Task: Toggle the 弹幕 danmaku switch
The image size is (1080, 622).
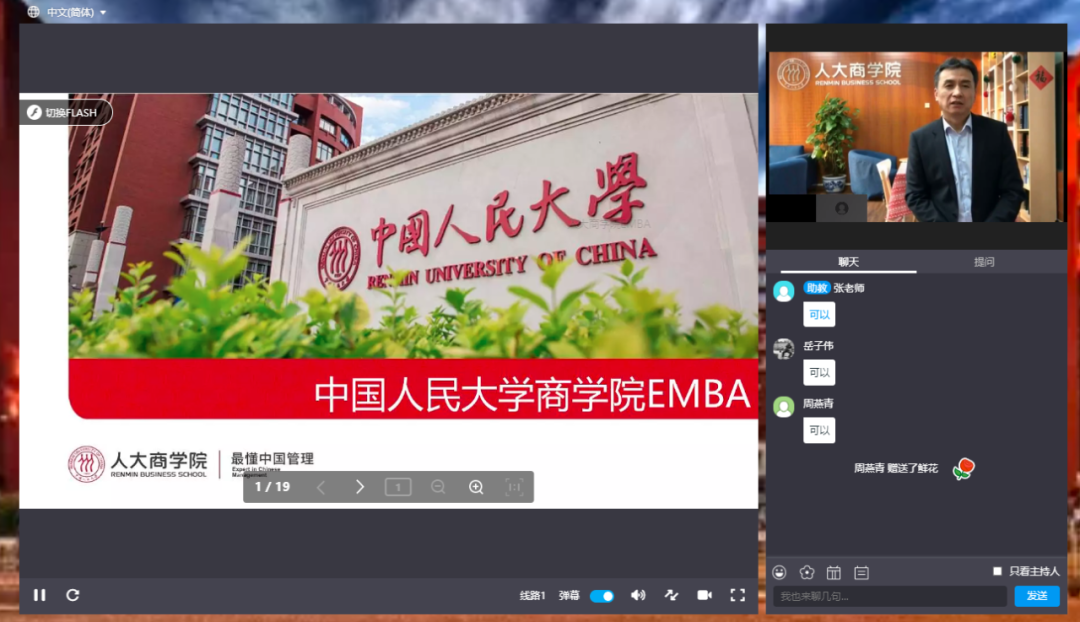Action: click(602, 596)
